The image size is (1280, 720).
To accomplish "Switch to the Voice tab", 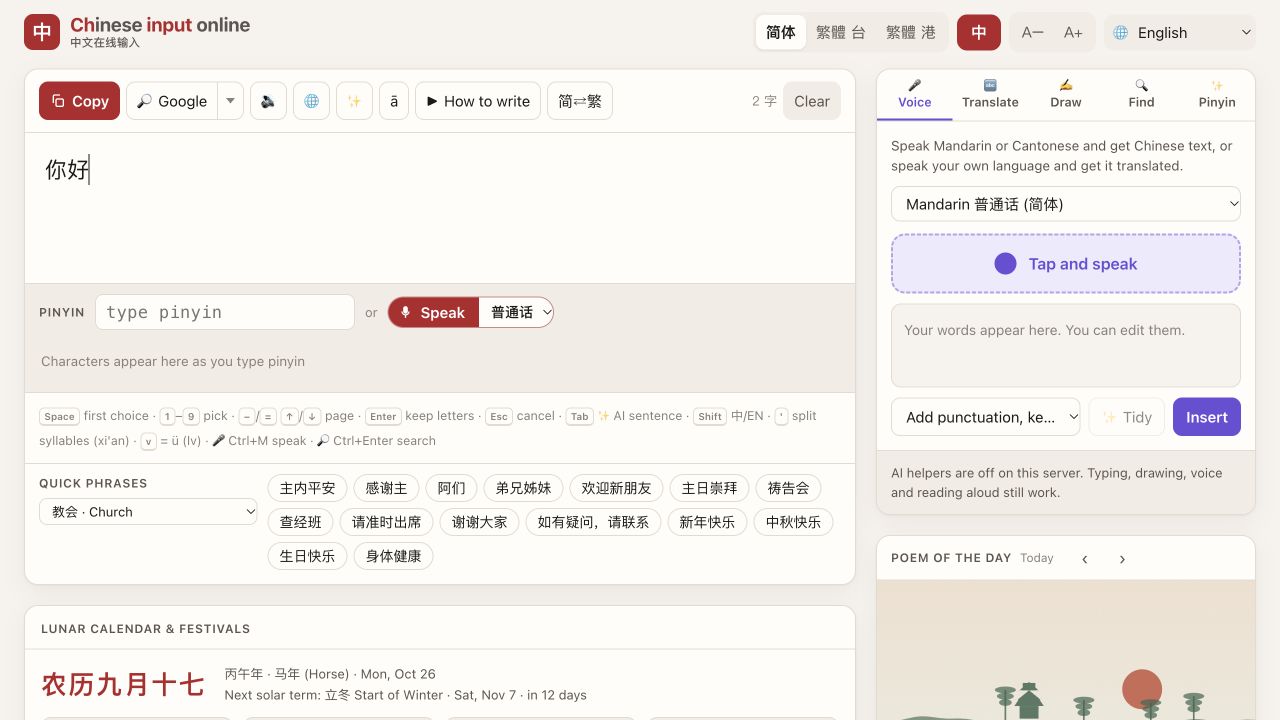I will click(x=914, y=94).
